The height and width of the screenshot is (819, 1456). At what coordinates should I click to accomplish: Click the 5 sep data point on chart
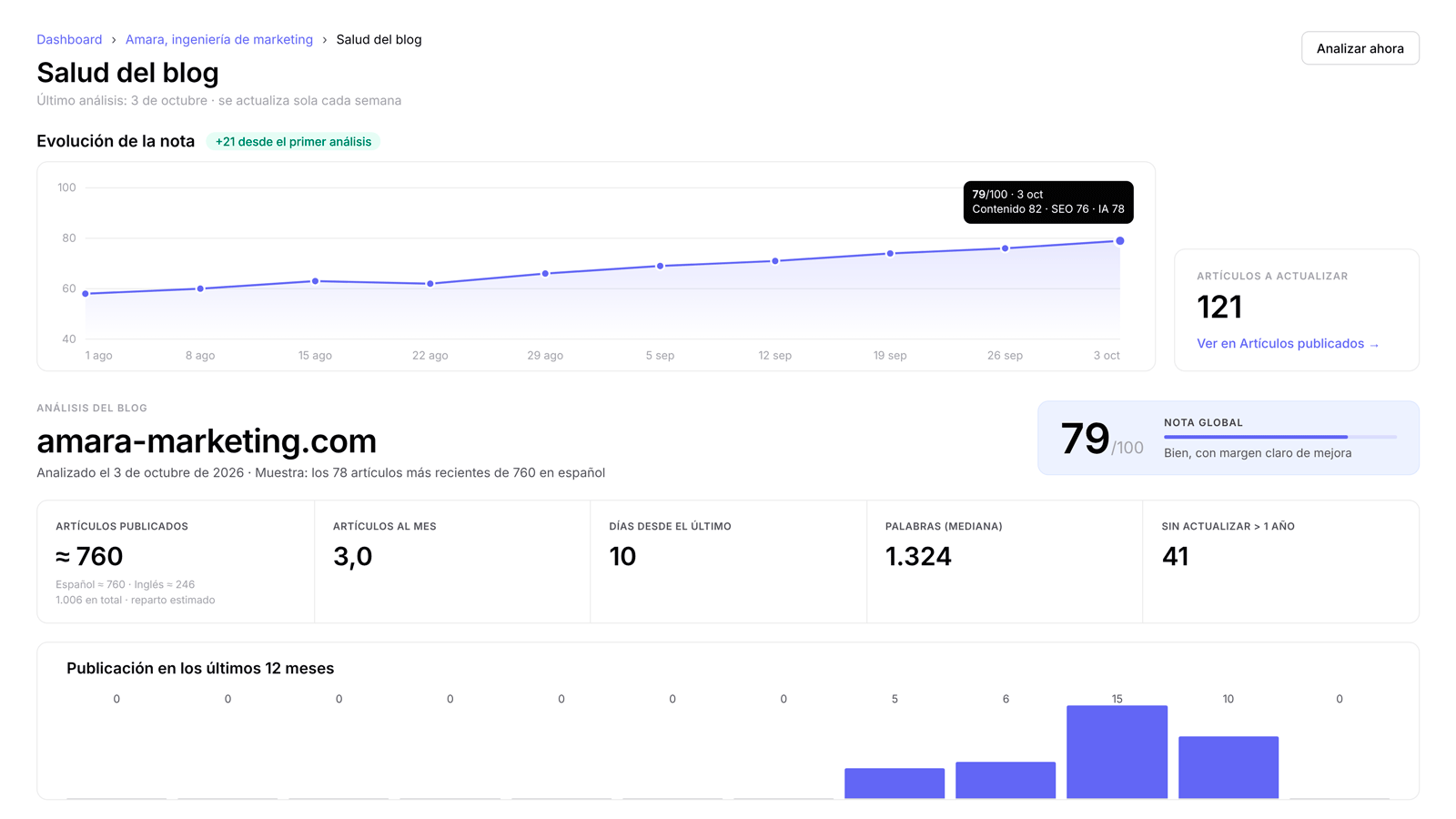(660, 266)
